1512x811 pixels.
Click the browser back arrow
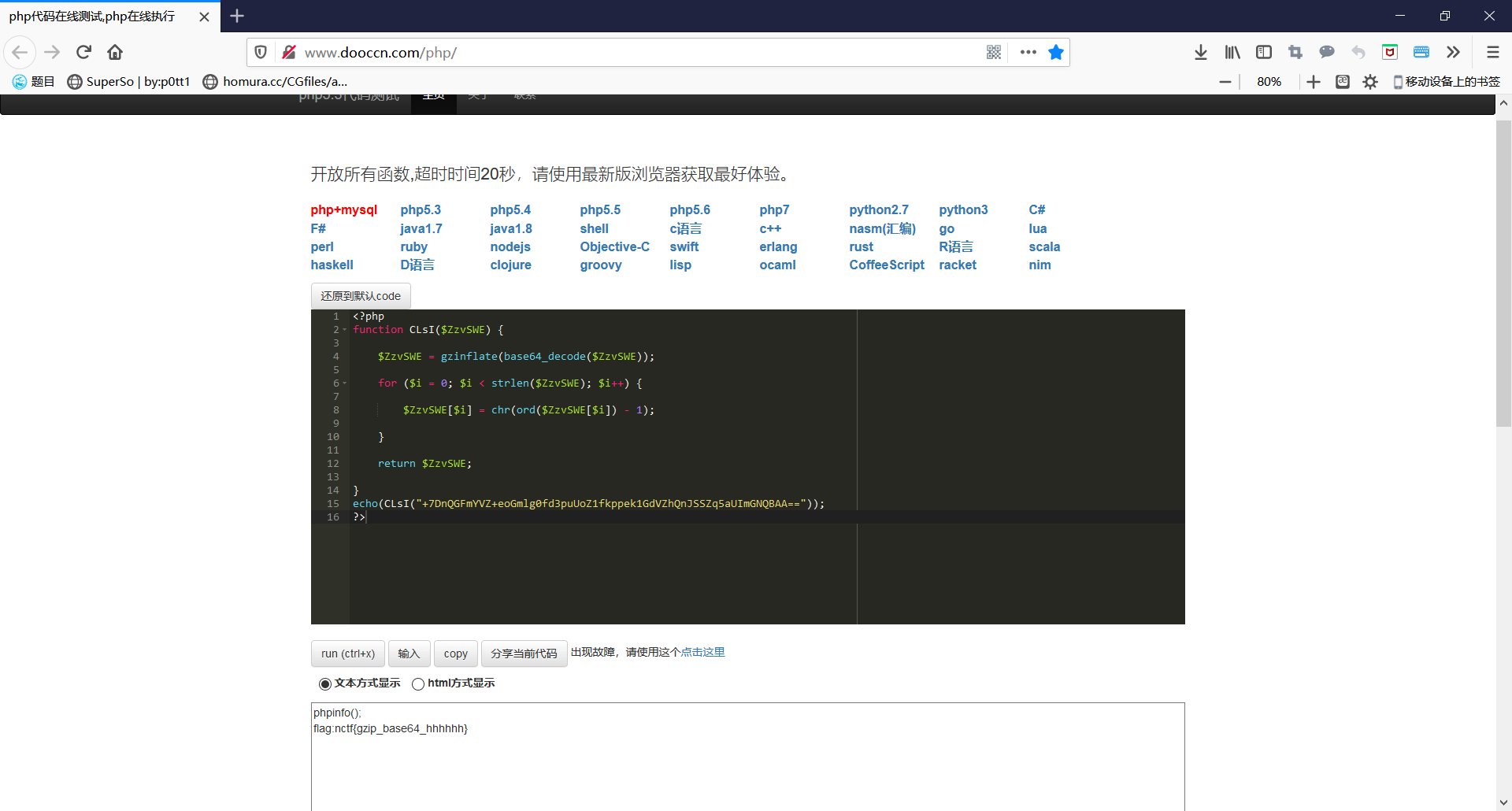coord(20,52)
